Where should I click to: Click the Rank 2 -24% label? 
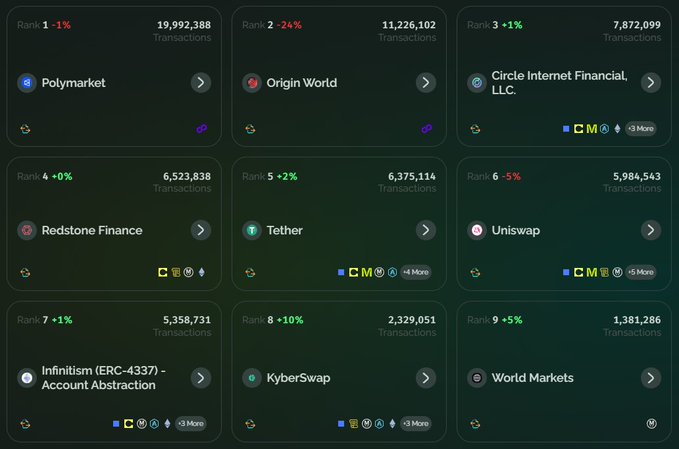[272, 25]
